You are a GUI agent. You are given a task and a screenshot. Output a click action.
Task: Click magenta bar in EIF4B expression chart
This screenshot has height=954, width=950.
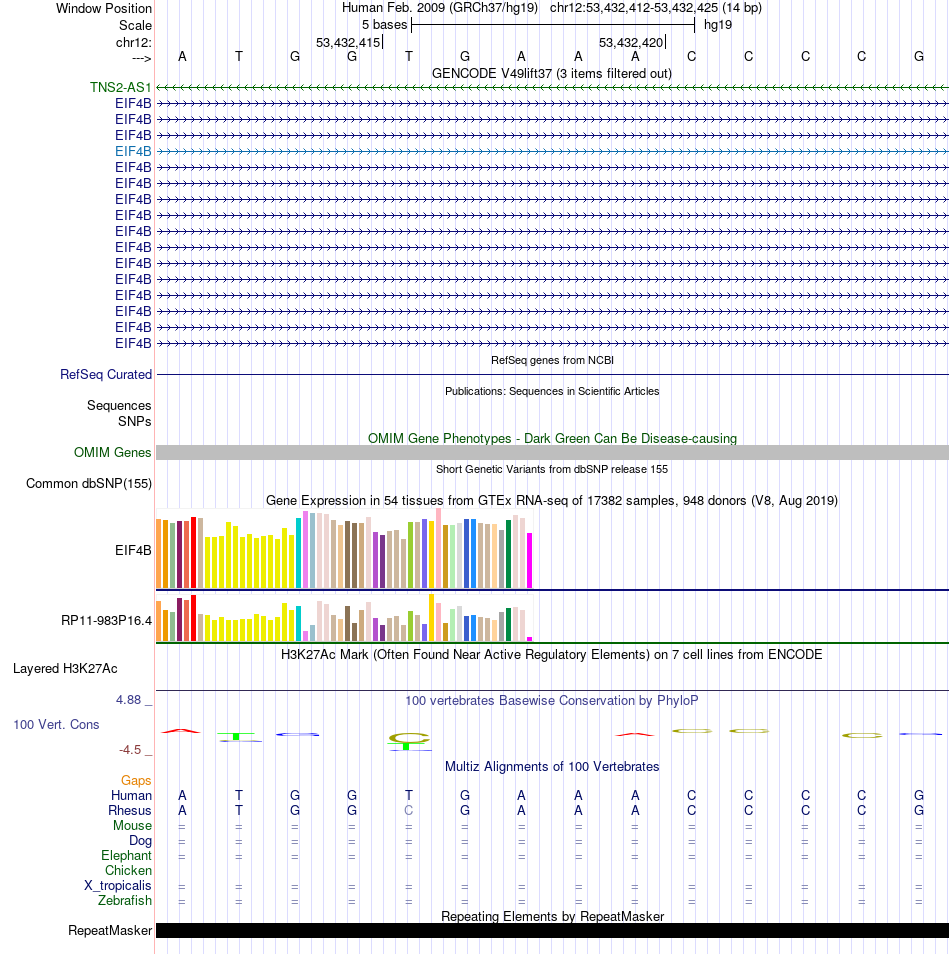[529, 560]
